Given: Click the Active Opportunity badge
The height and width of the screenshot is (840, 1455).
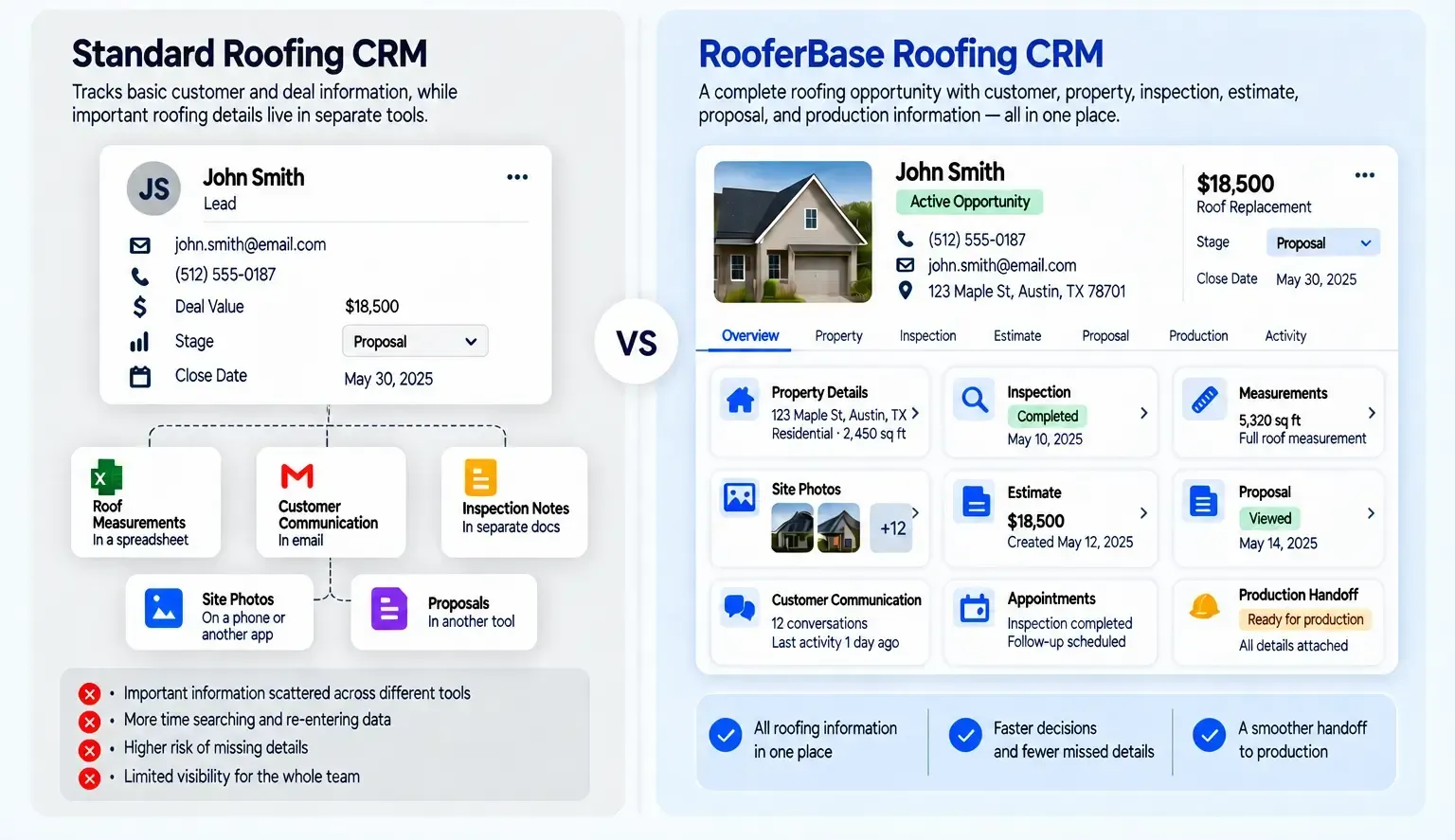Looking at the screenshot, I should click(x=970, y=202).
